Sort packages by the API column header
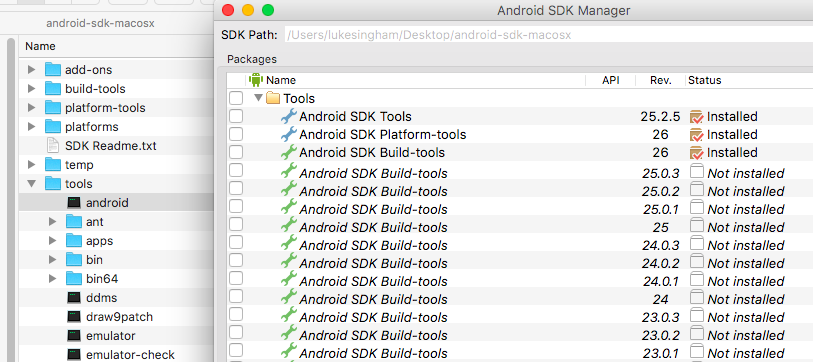 point(610,80)
